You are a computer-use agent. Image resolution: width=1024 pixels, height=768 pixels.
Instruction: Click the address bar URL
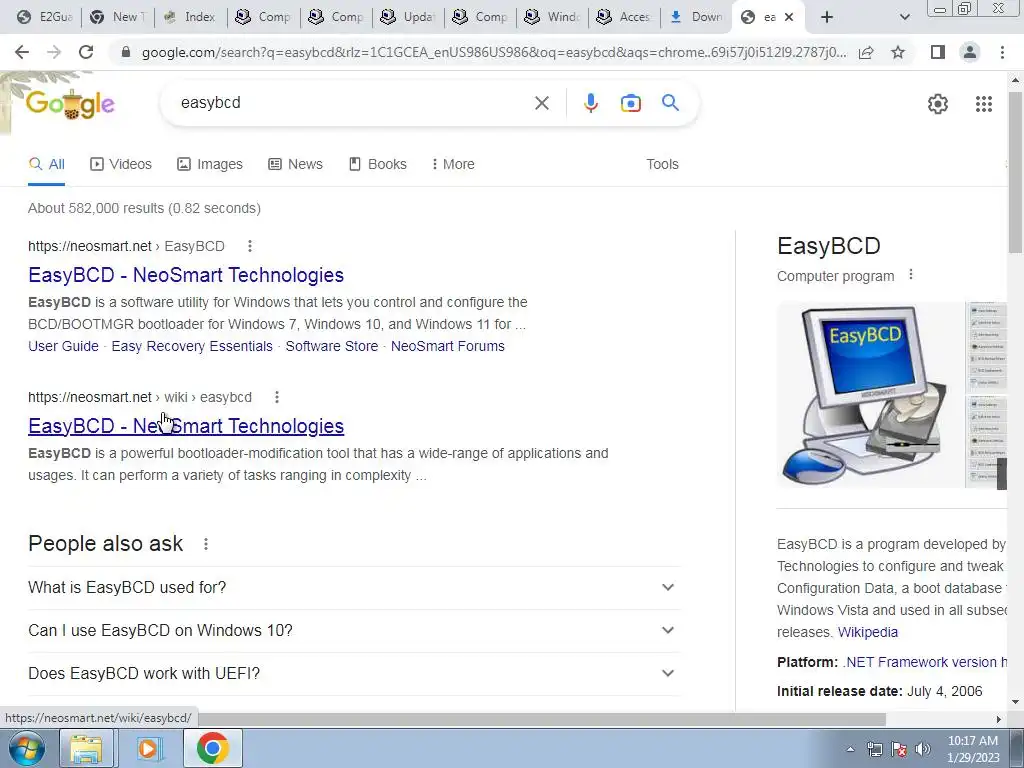(x=494, y=52)
